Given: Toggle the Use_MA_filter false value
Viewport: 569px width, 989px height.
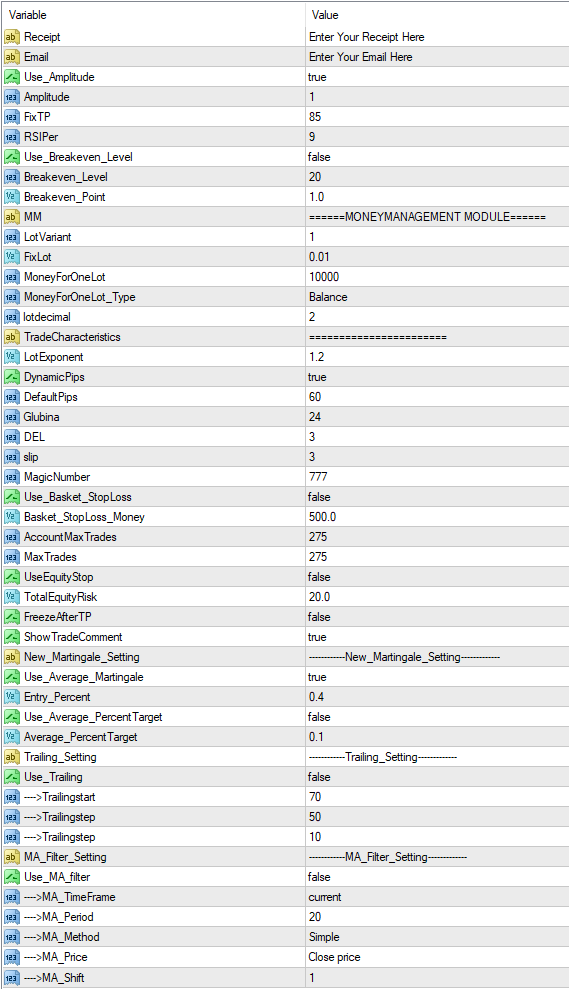Looking at the screenshot, I should click(x=437, y=877).
